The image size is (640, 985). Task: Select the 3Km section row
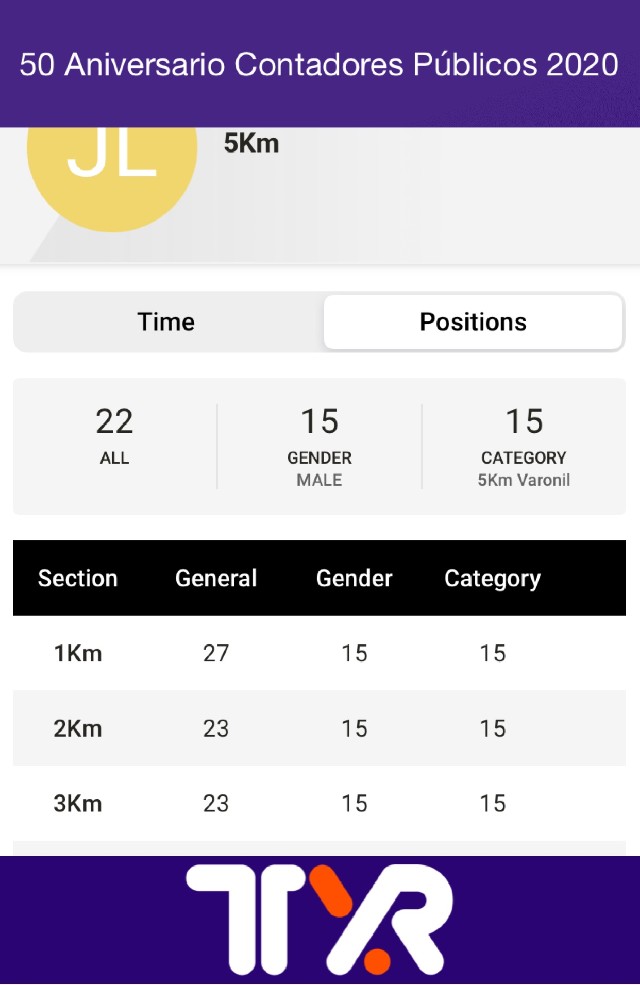click(78, 803)
